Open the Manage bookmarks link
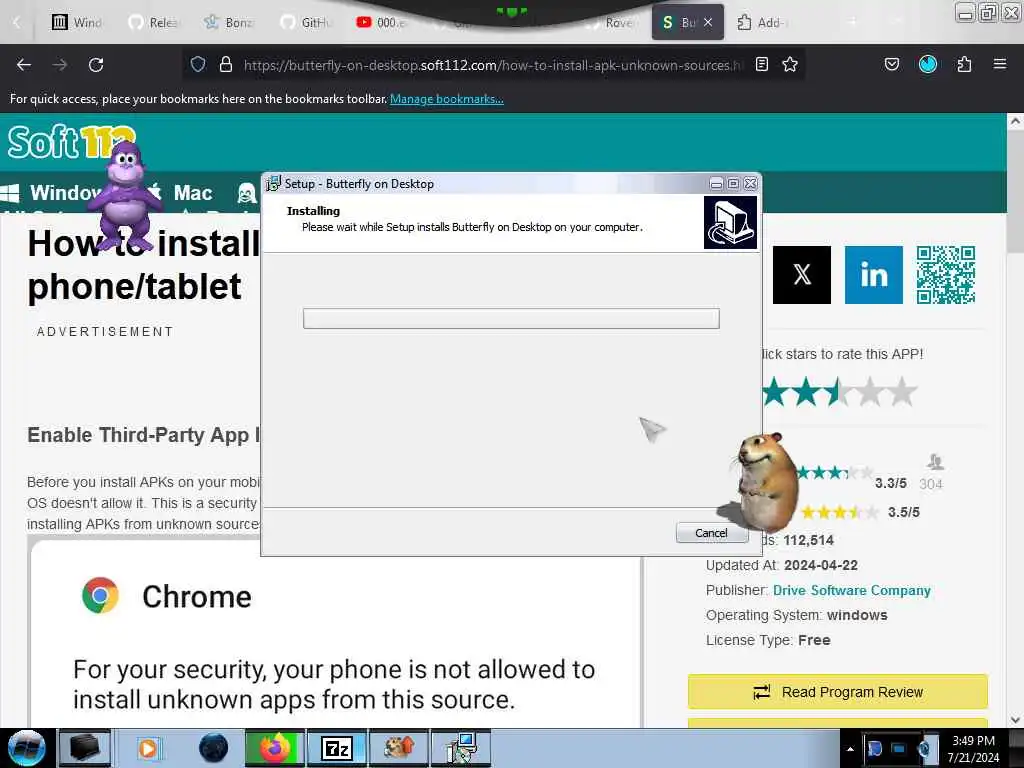Image resolution: width=1024 pixels, height=768 pixels. [447, 99]
